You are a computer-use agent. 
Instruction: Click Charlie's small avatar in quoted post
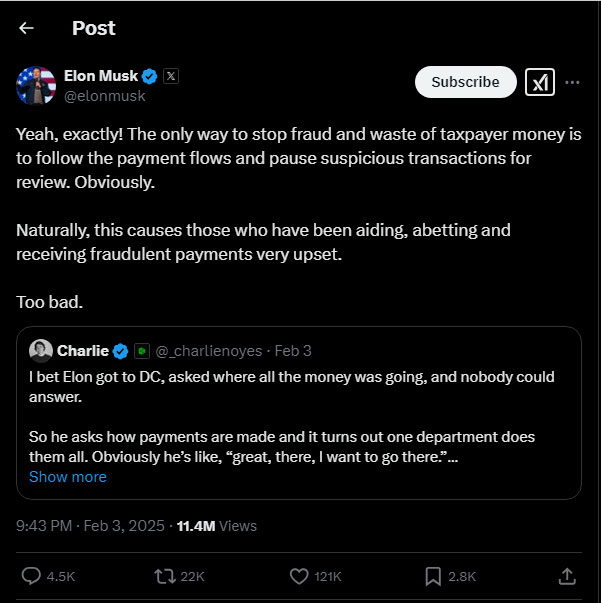(41, 351)
